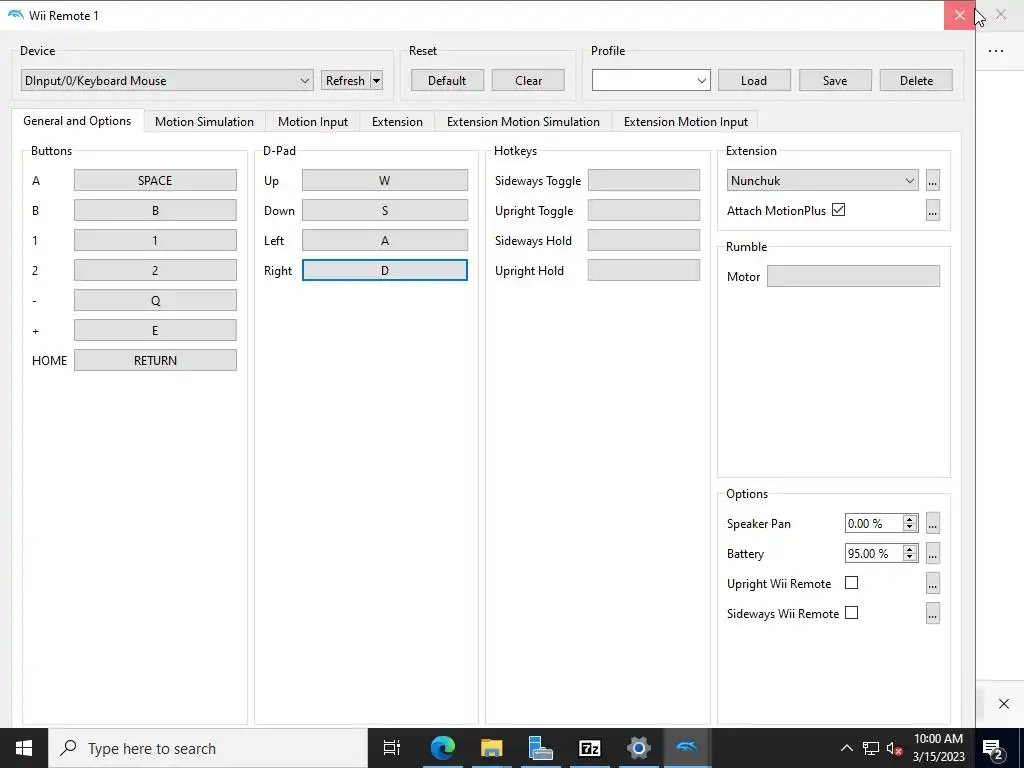Open the Profile combo box

coord(651,81)
